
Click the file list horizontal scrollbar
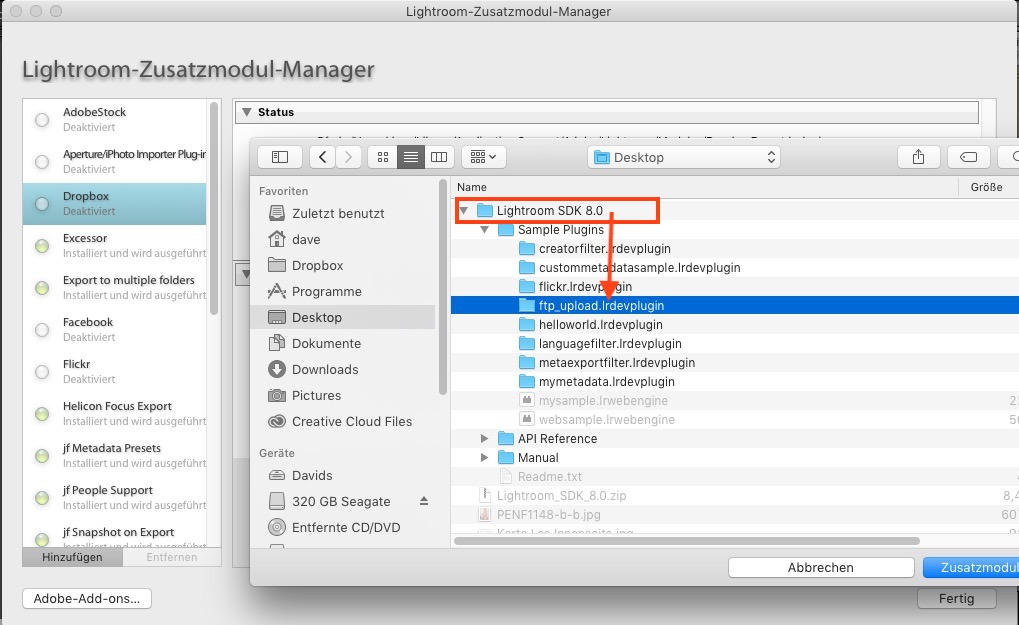687,541
